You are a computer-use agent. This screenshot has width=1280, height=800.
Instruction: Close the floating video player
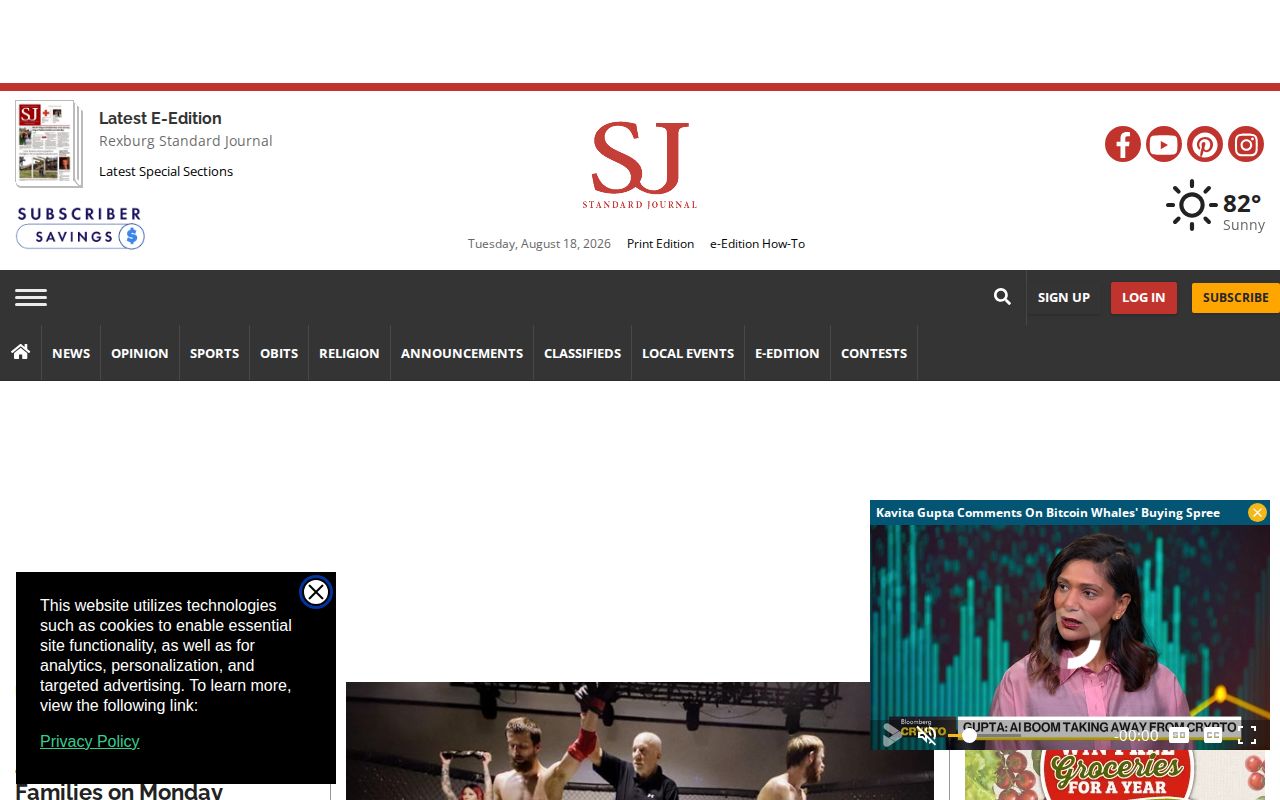tap(1257, 512)
